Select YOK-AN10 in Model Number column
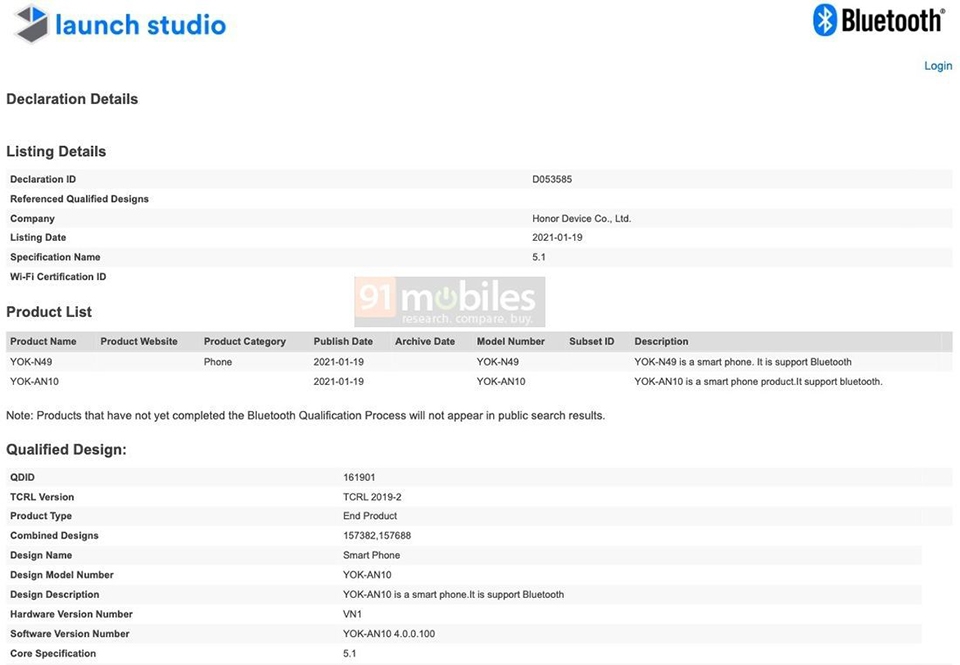Screen dimensions: 960x665 pos(501,381)
